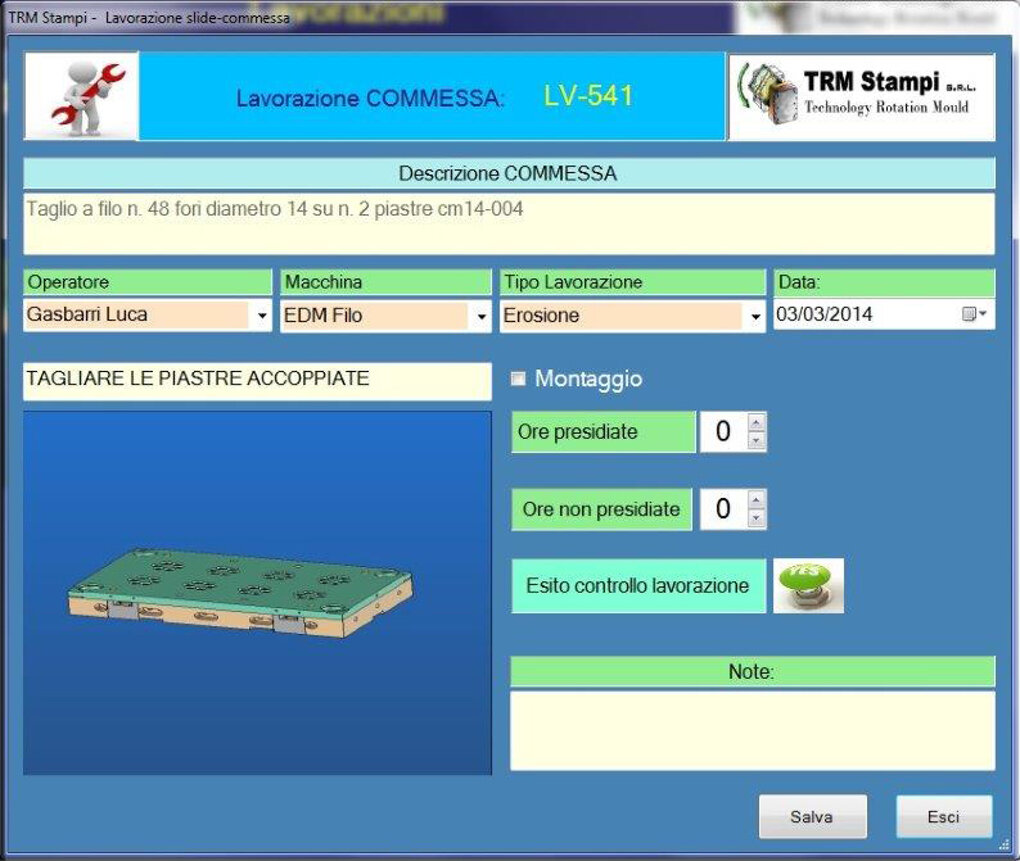This screenshot has height=861, width=1020.
Task: Click the Tipo Lavorazione header label
Action: tap(632, 282)
